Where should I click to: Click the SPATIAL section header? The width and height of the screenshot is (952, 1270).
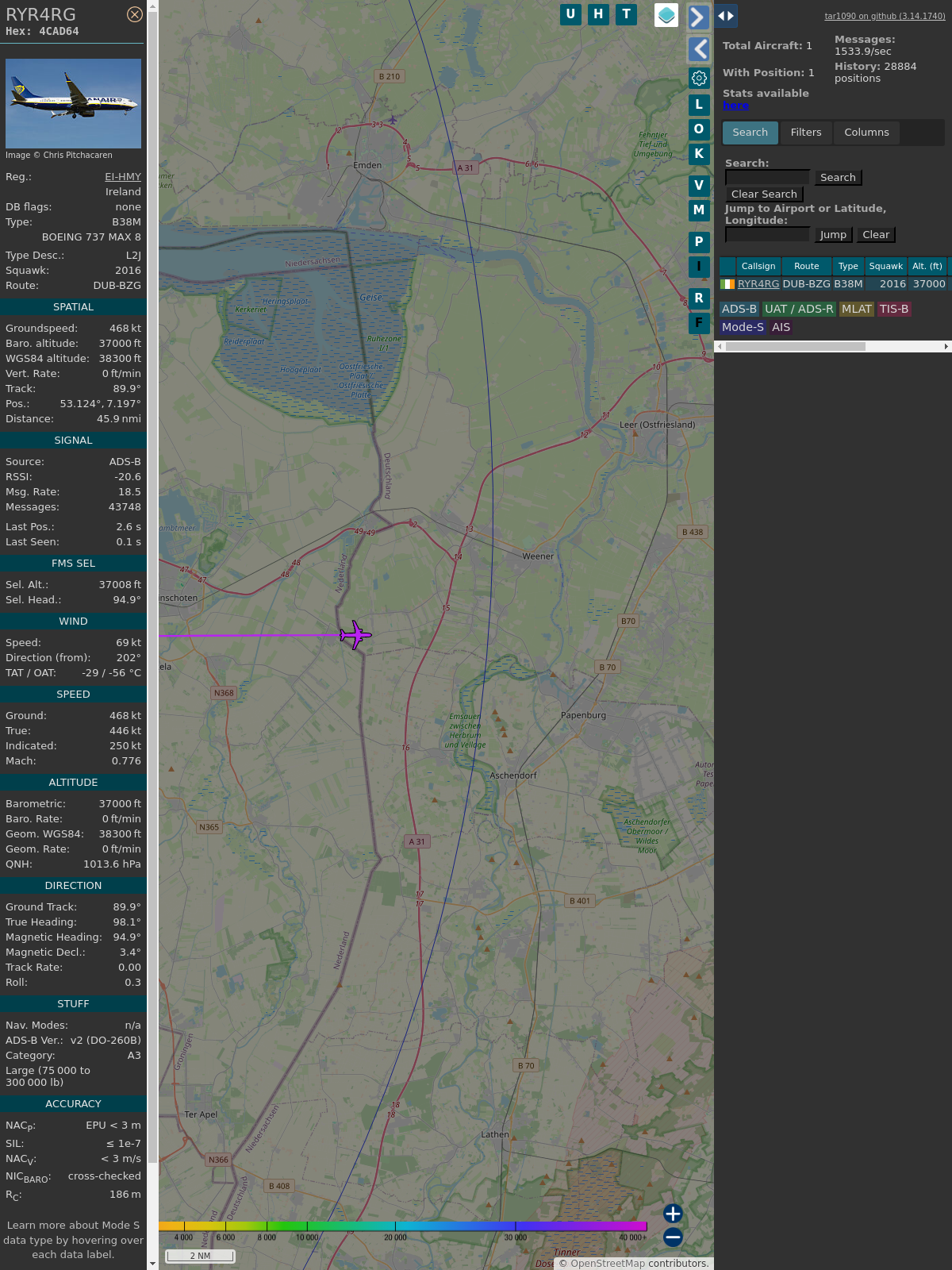73,307
